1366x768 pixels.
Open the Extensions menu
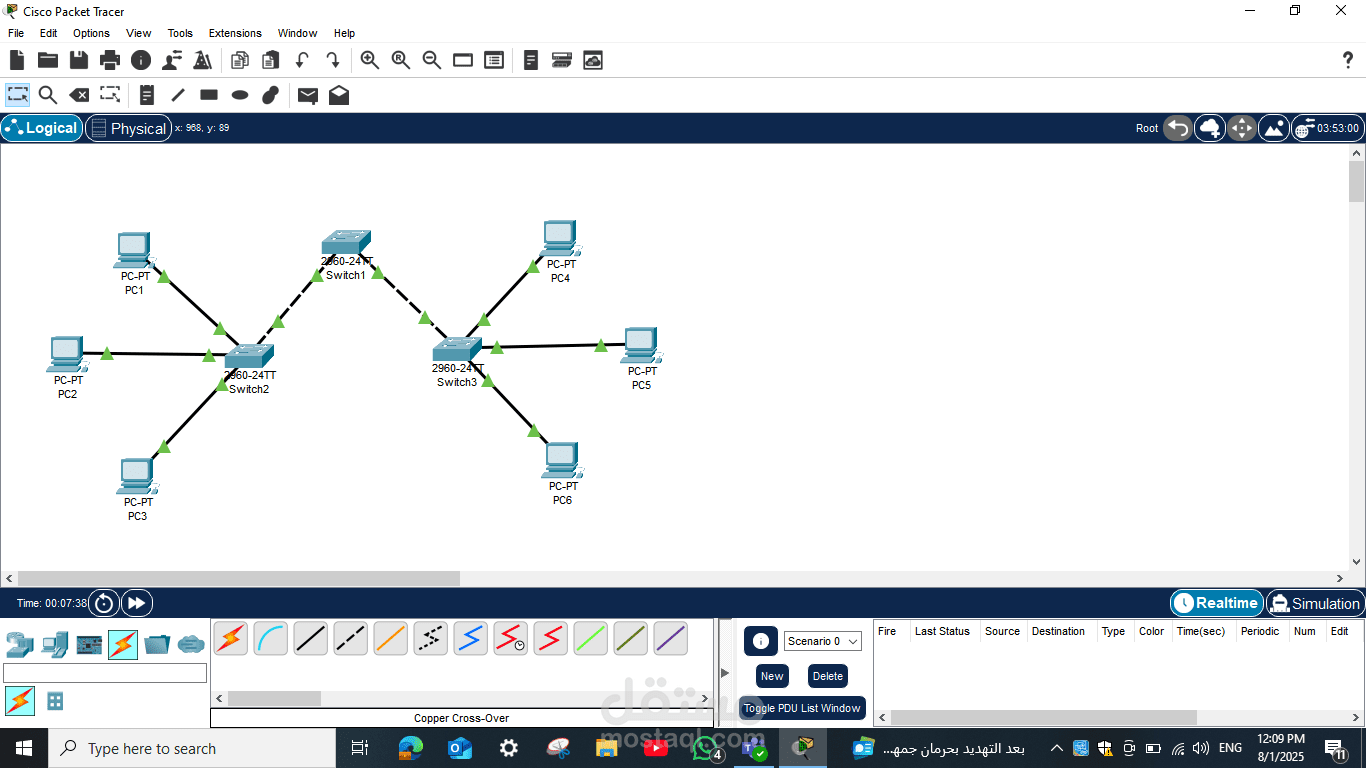pos(234,33)
